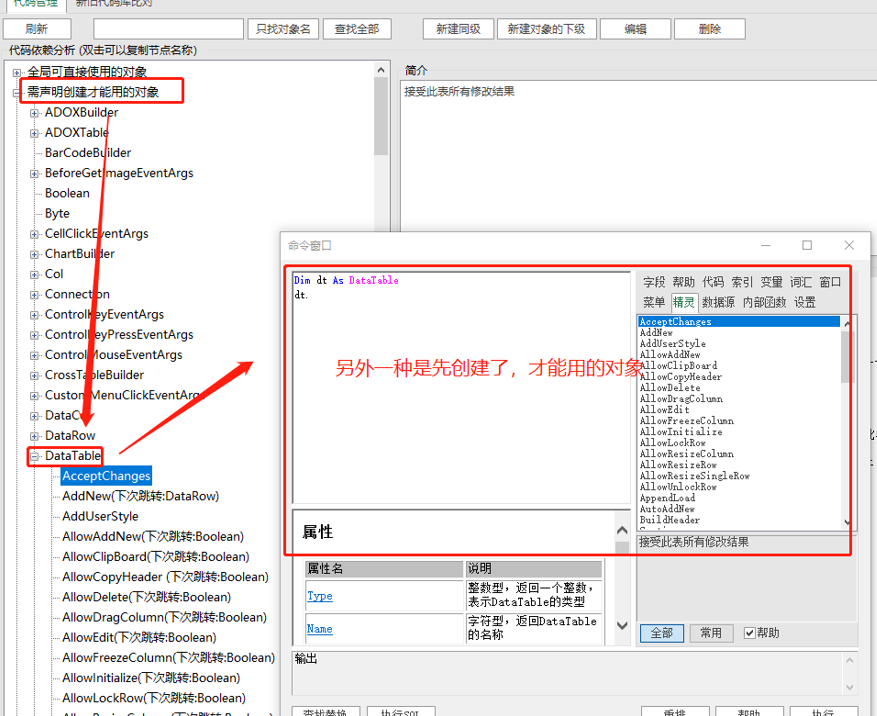Expand the CellClickEventArgs node

click(35, 234)
